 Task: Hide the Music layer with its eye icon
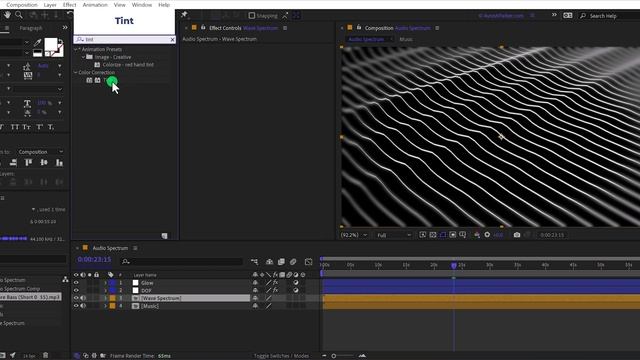[76, 306]
